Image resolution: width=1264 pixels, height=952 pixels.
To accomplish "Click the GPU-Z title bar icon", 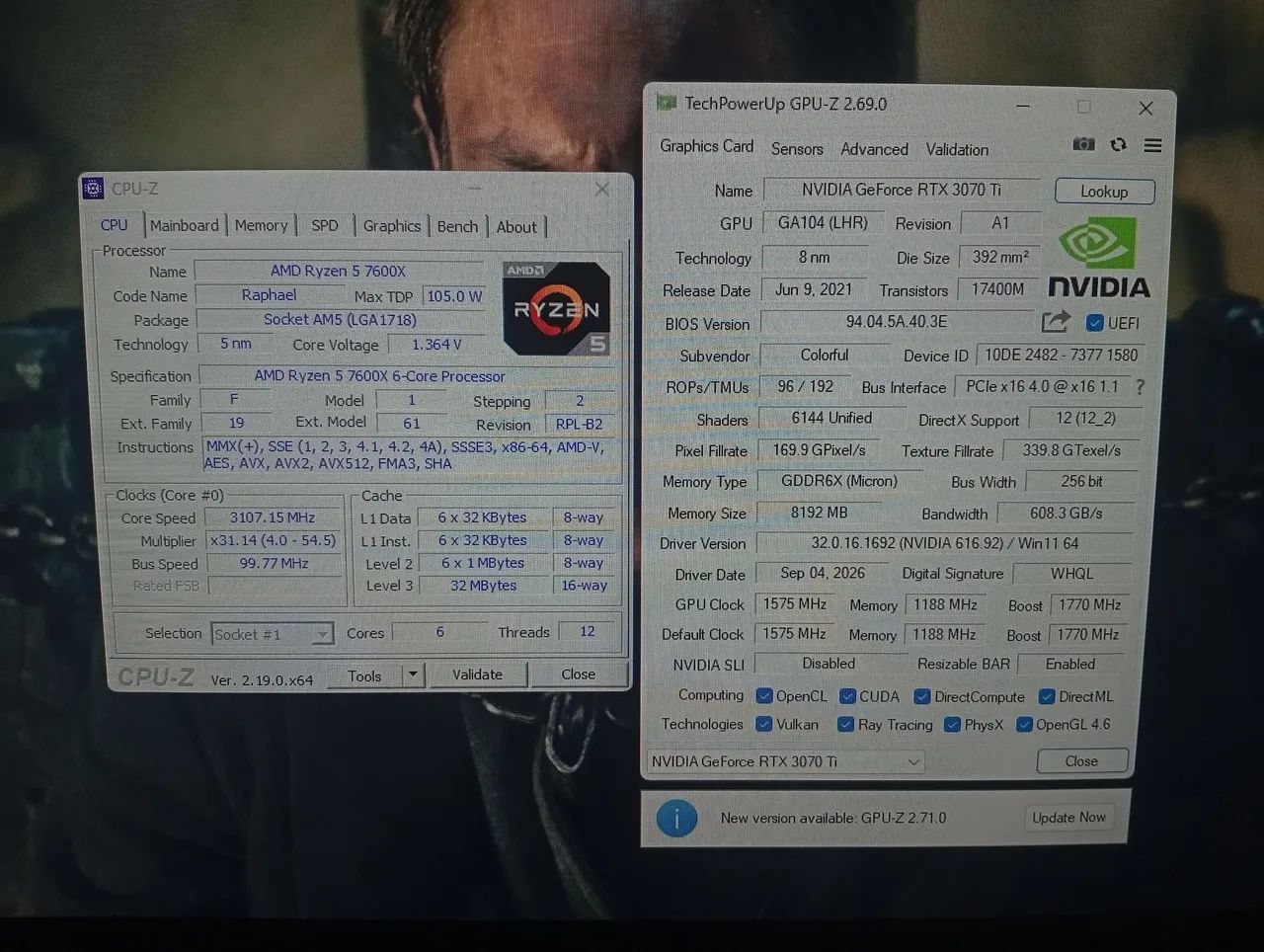I will 667,103.
